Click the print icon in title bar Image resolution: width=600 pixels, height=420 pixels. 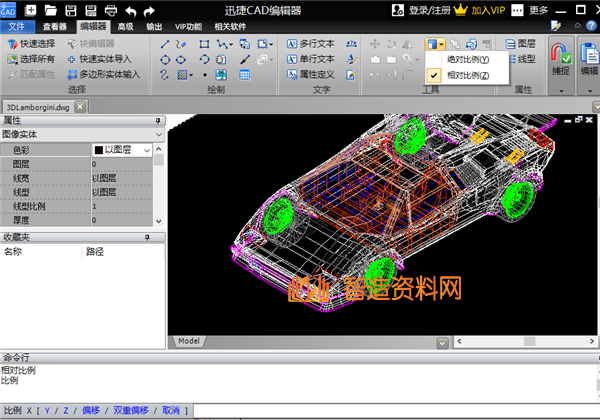(109, 9)
